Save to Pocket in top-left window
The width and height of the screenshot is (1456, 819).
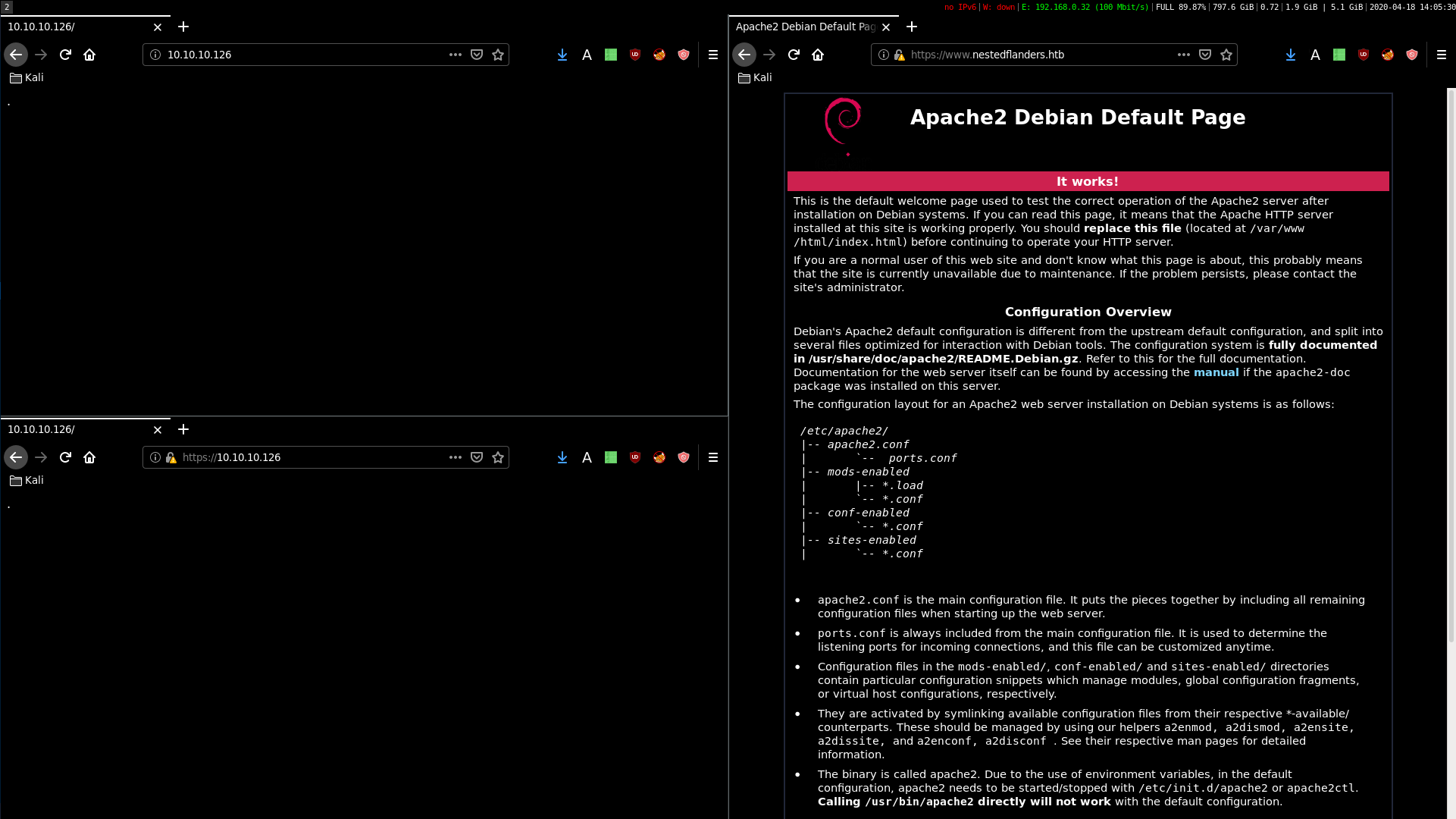tap(477, 55)
